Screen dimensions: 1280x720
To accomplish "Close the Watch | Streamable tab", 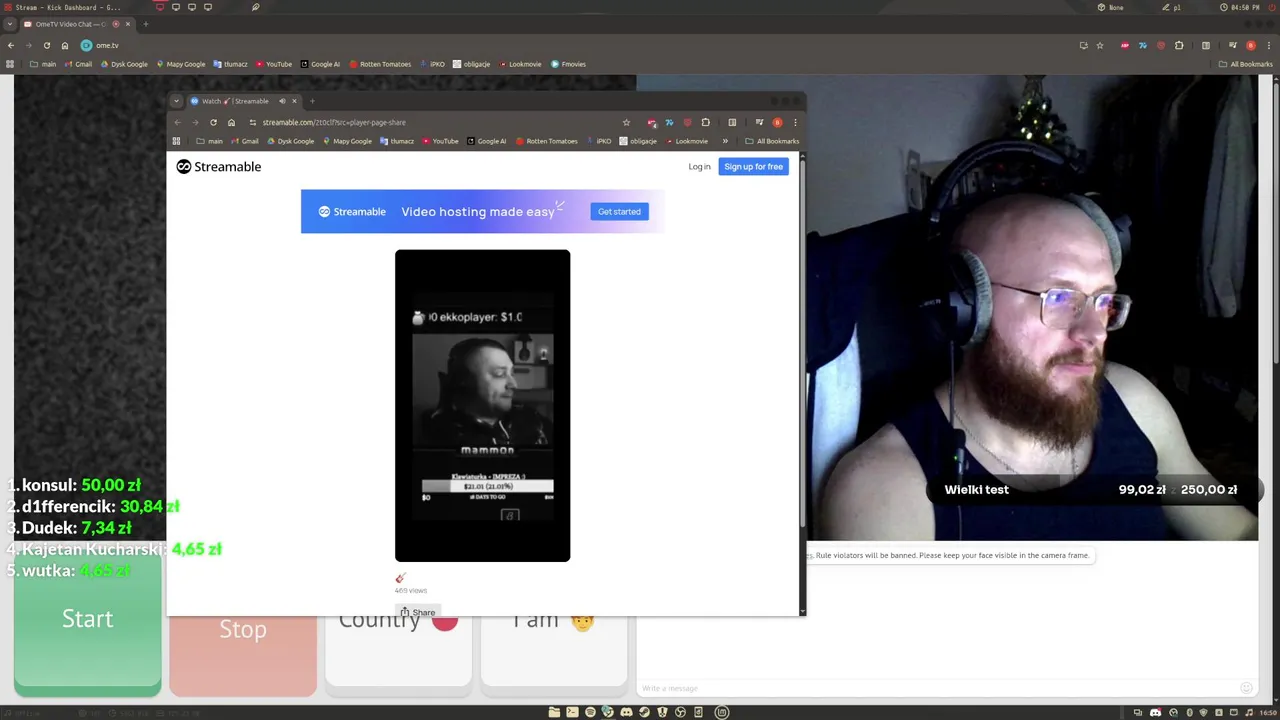I will pyautogui.click(x=294, y=101).
